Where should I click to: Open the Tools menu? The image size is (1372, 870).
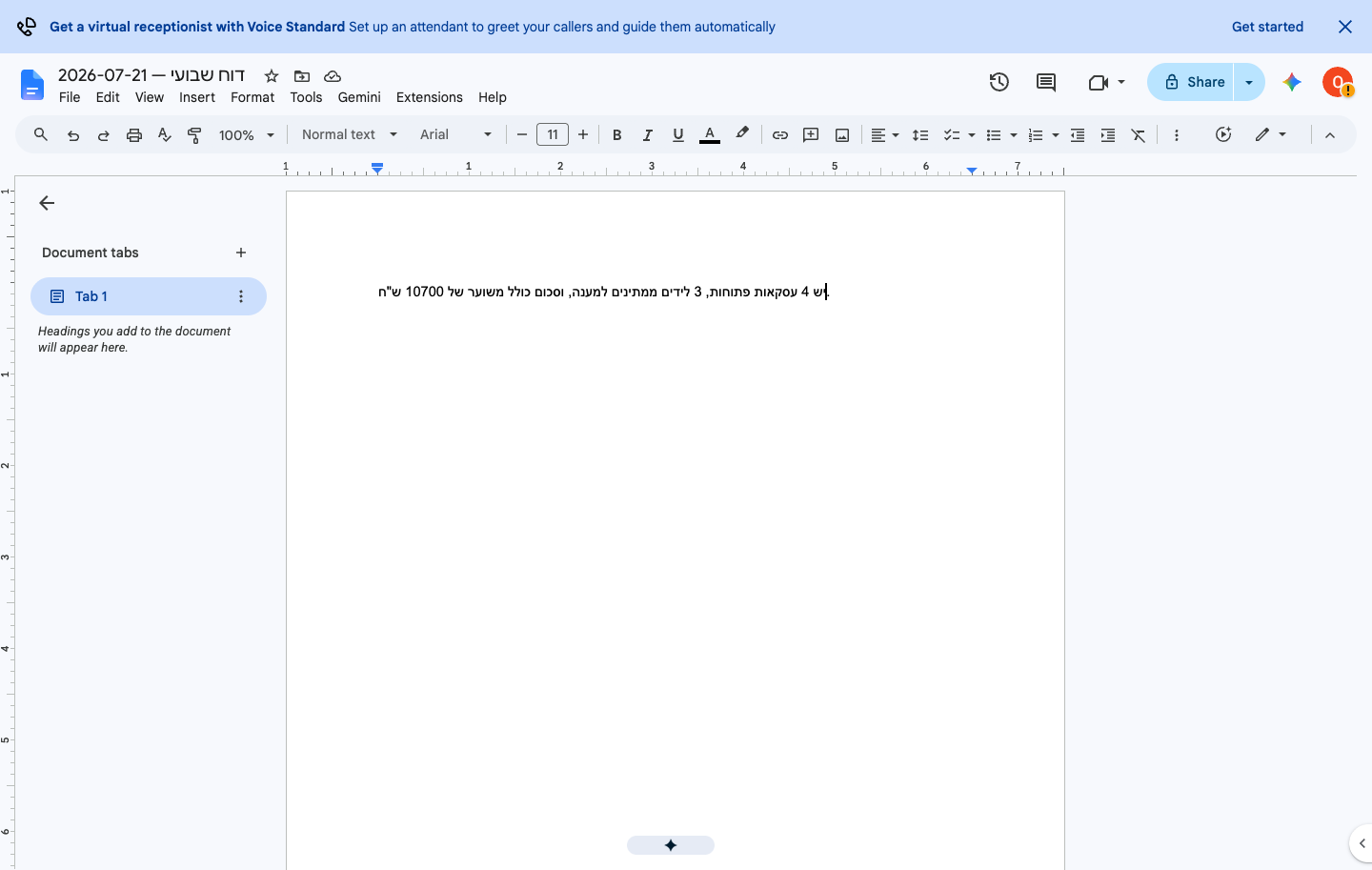point(306,97)
